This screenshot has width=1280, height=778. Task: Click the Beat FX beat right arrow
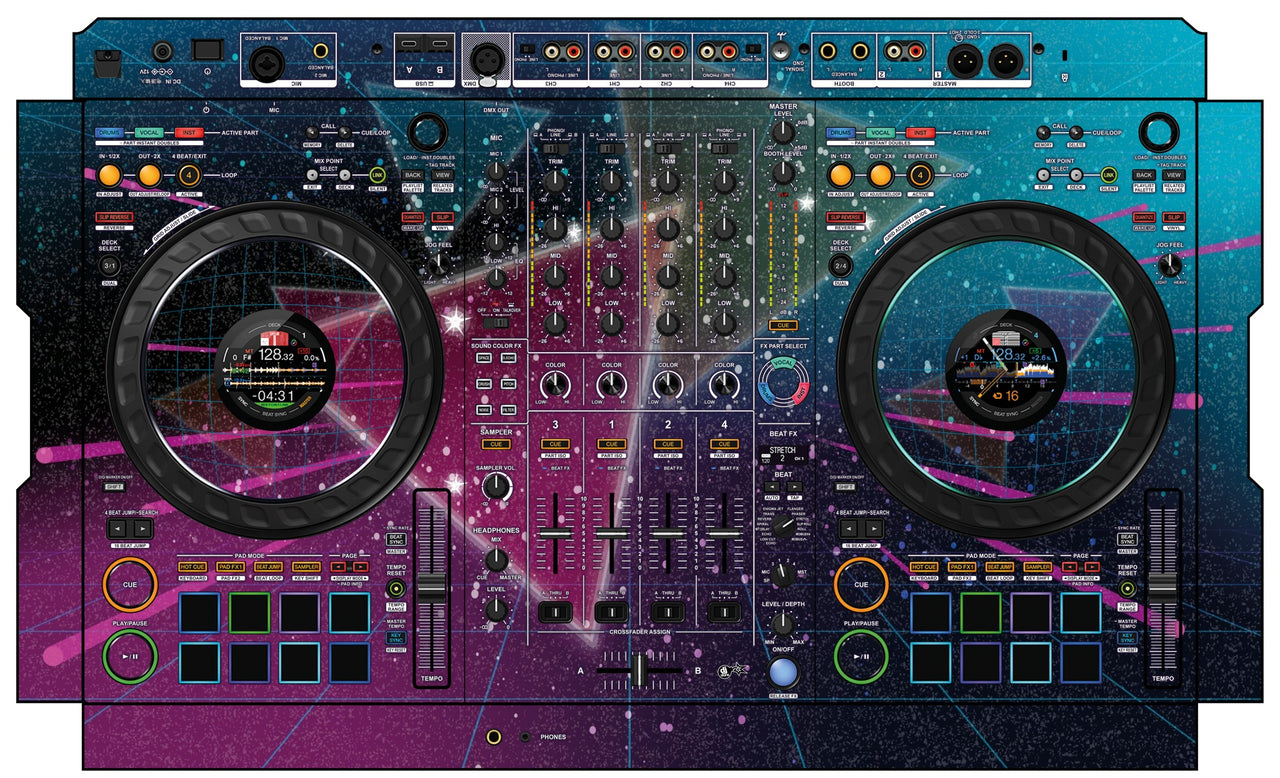tap(795, 487)
